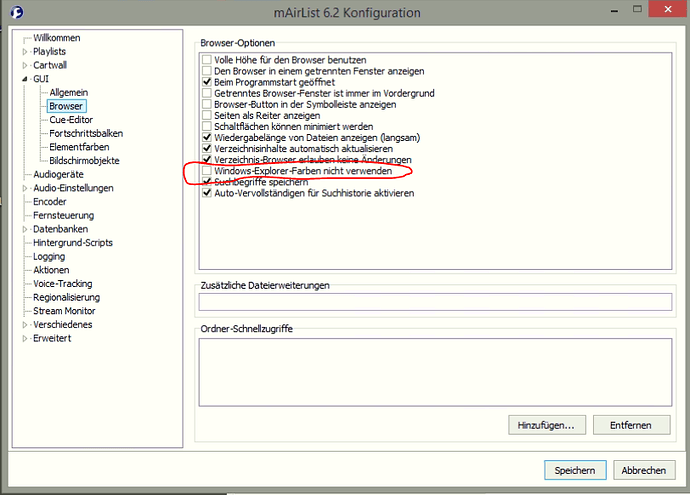Open the Audiogeräte page

pos(59,174)
